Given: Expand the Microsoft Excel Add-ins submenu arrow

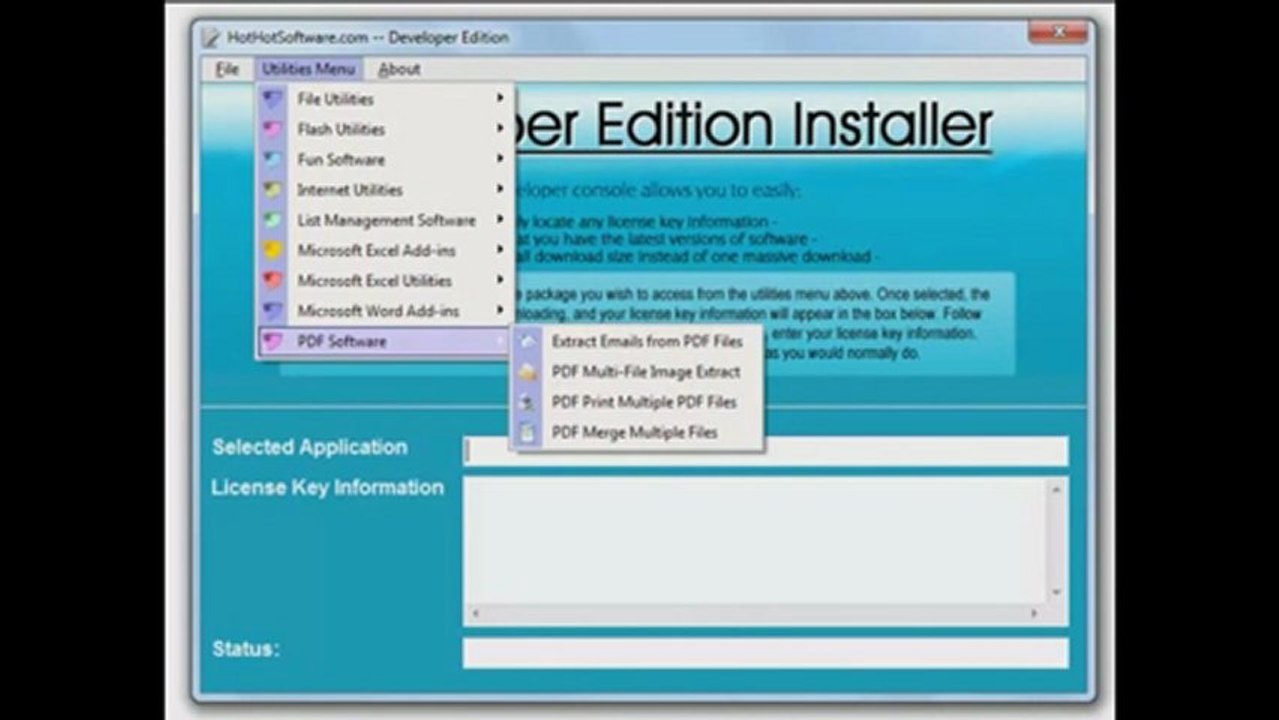Looking at the screenshot, I should coord(499,250).
